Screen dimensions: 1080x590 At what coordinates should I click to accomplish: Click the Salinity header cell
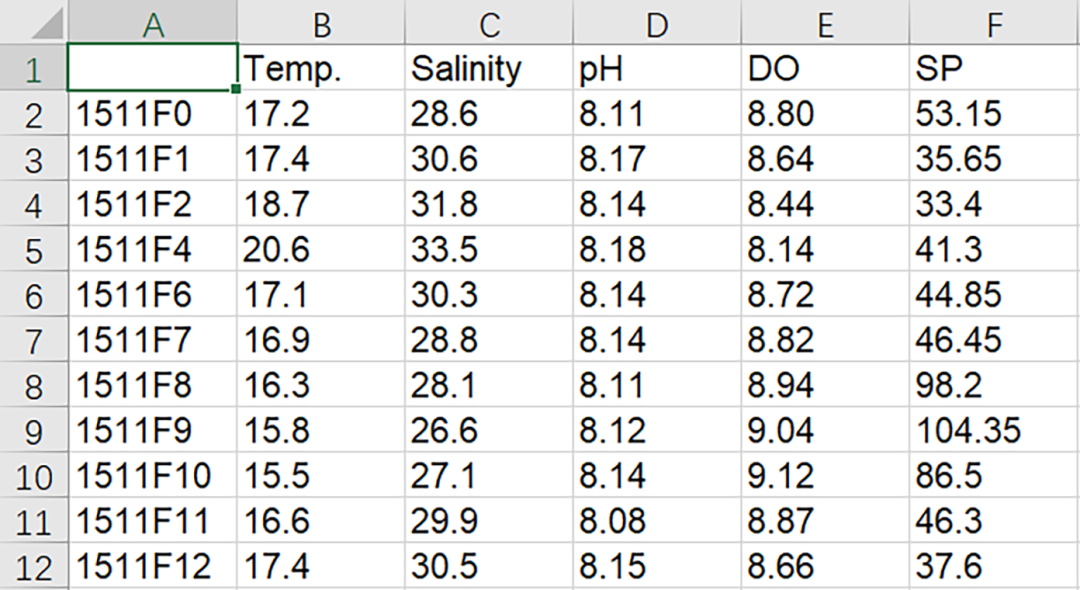pyautogui.click(x=489, y=67)
